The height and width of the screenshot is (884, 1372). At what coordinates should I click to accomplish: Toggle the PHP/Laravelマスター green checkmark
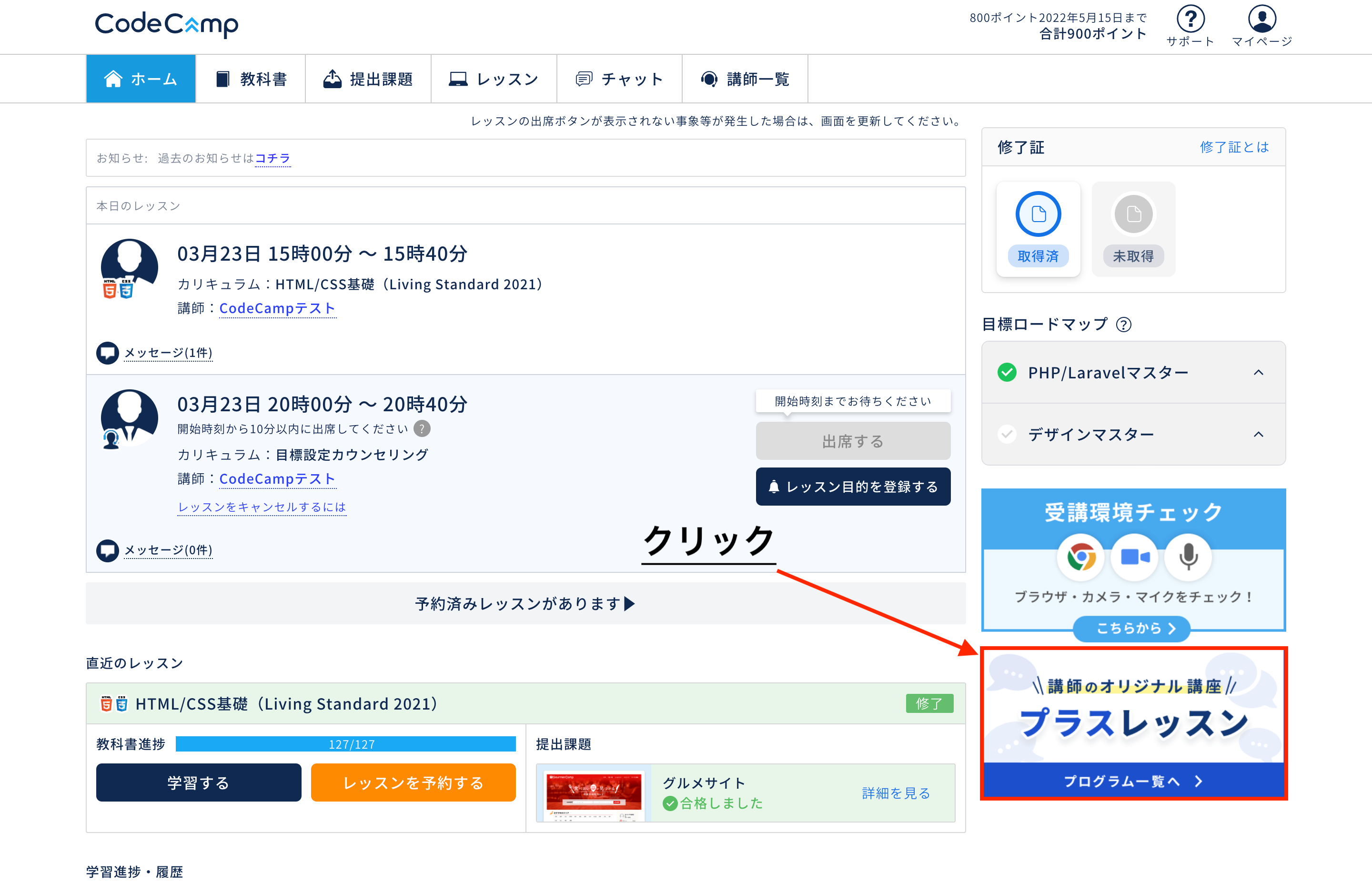1007,373
